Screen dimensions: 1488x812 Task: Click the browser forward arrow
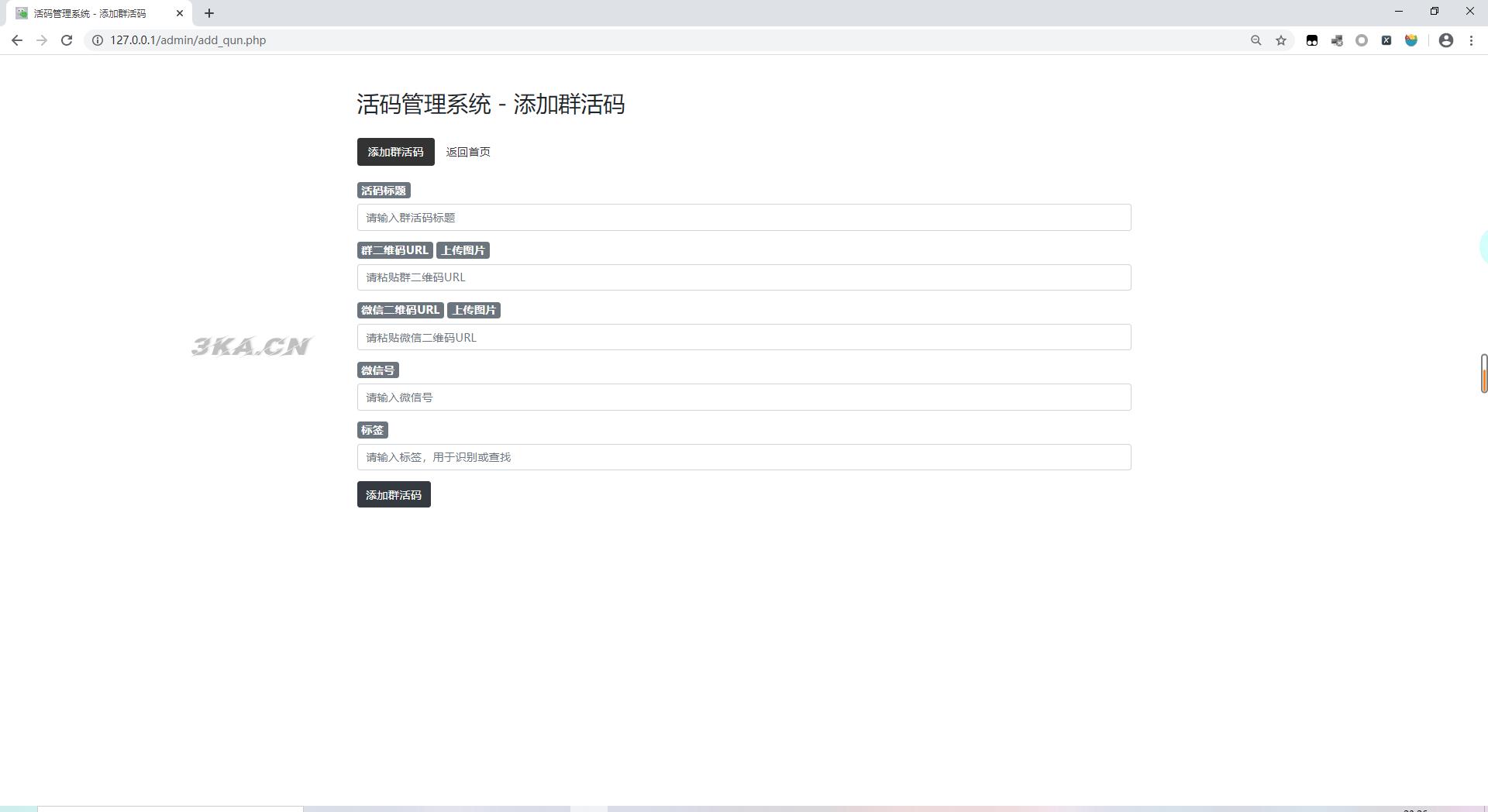click(x=42, y=40)
